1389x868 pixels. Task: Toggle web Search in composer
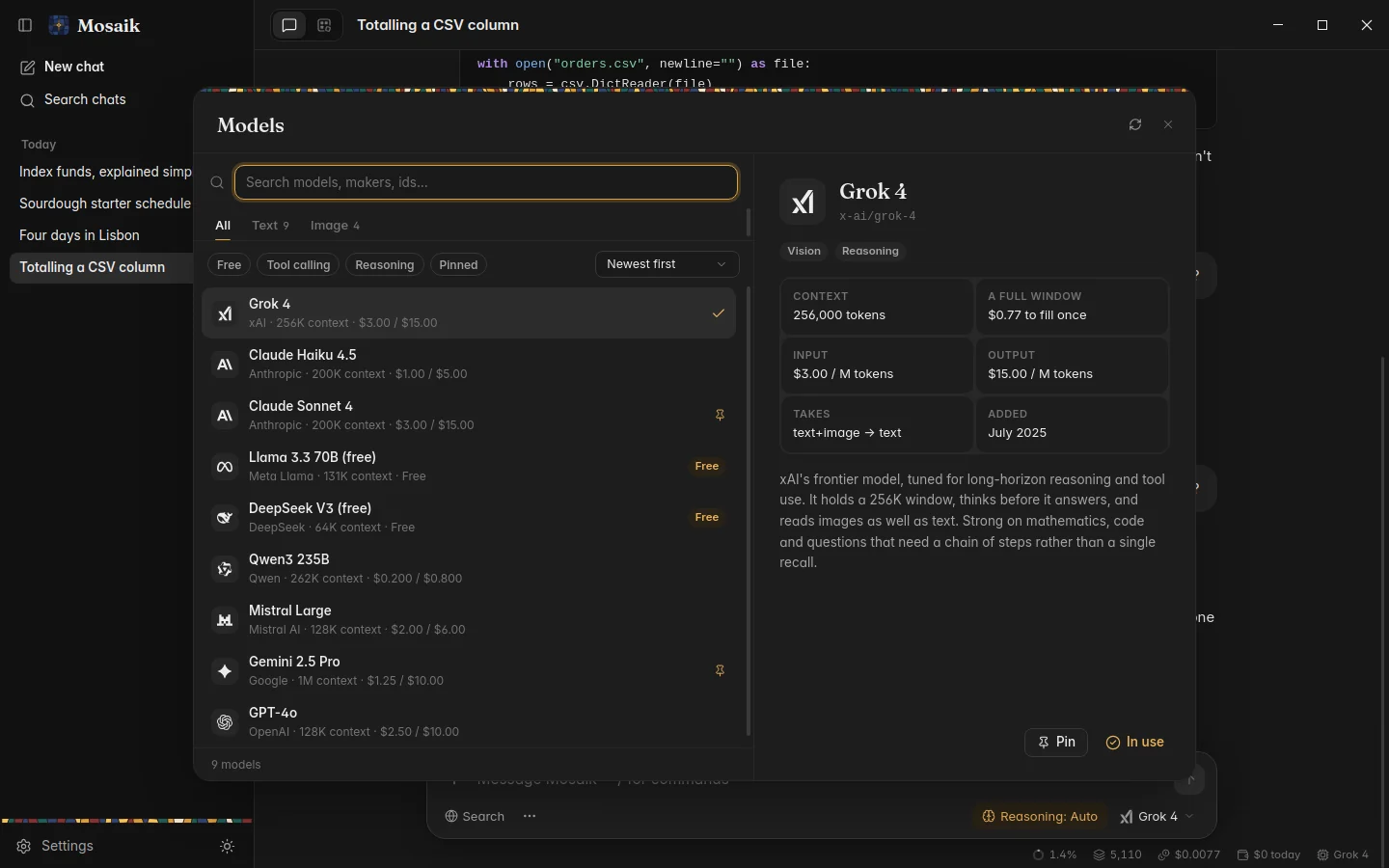[475, 816]
